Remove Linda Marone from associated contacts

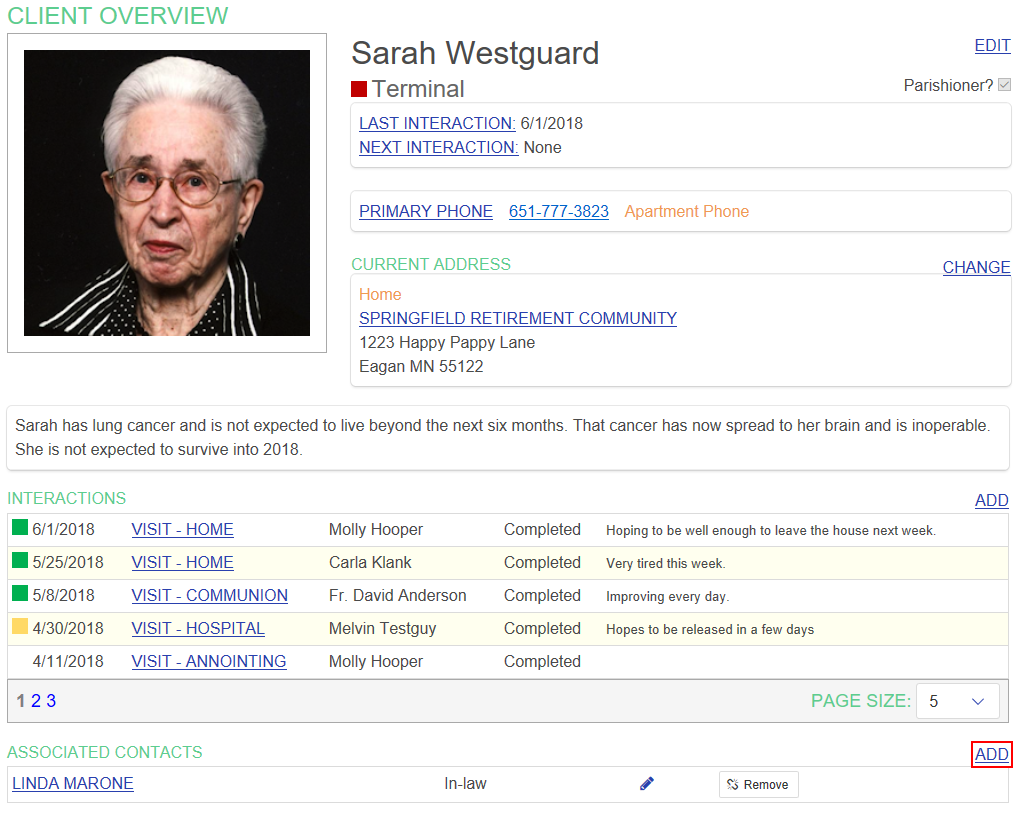(758, 784)
